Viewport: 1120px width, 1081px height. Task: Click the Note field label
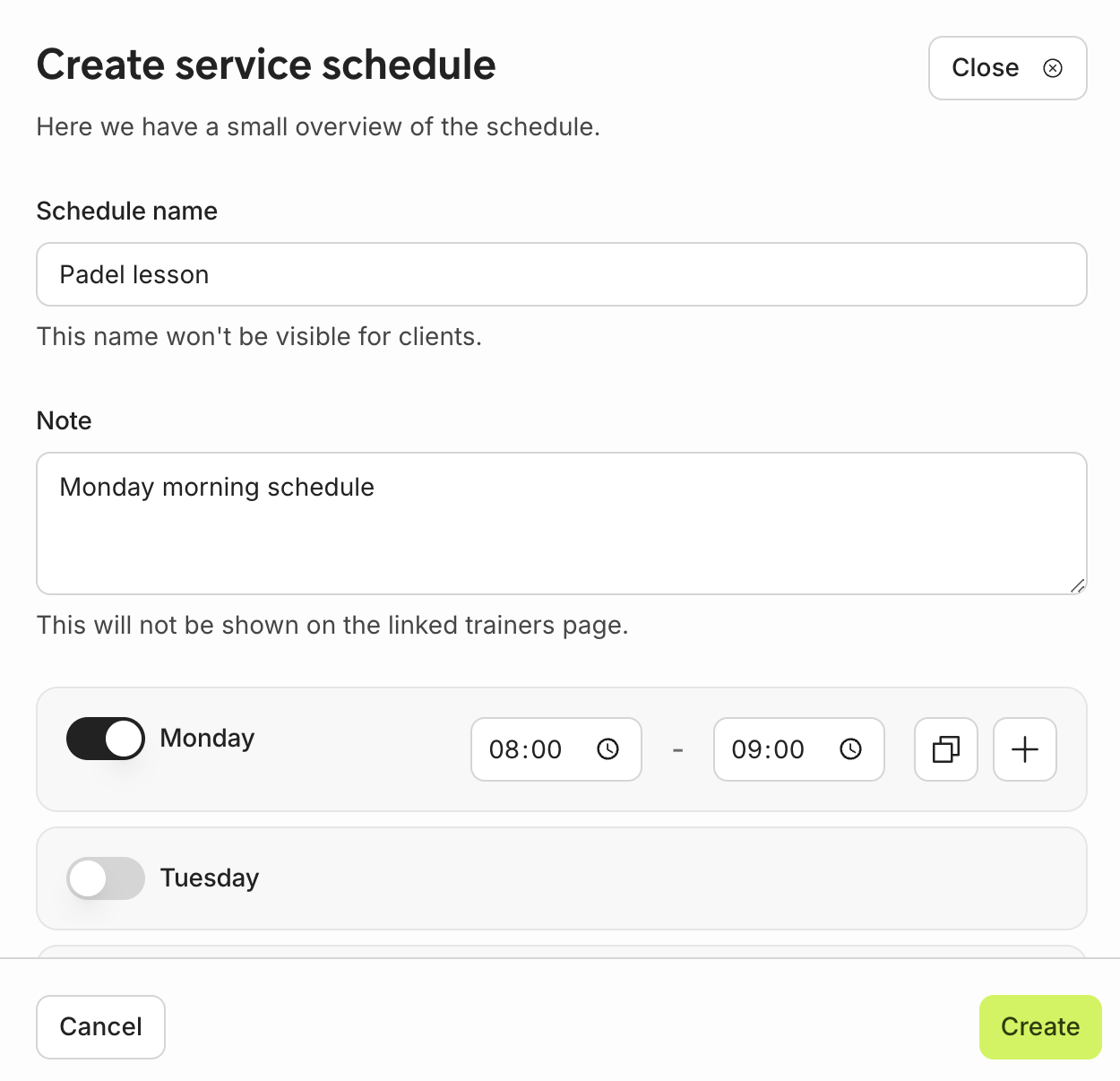[x=64, y=421]
